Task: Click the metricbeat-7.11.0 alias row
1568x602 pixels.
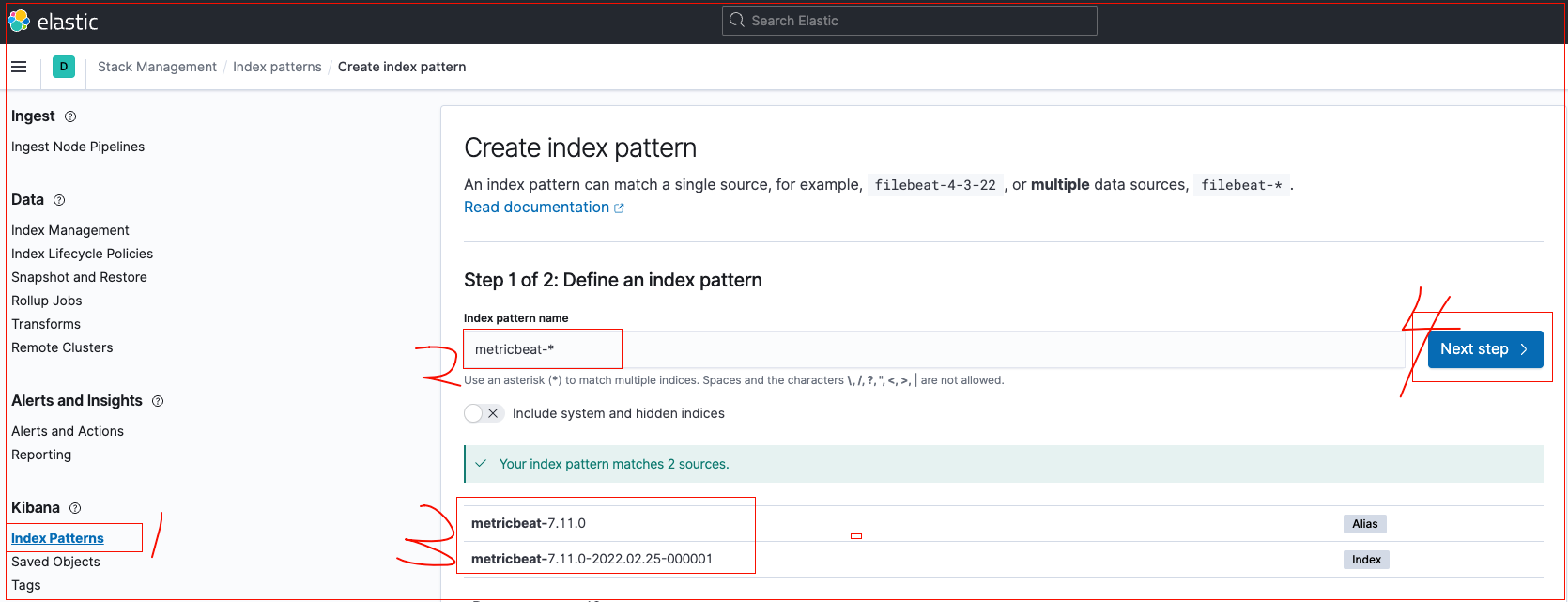Action: click(x=1004, y=524)
